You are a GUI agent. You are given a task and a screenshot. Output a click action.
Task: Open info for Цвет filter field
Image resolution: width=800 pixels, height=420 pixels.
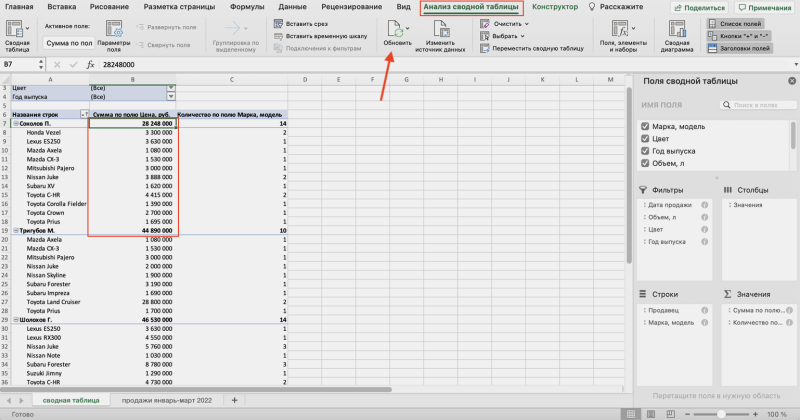click(705, 229)
